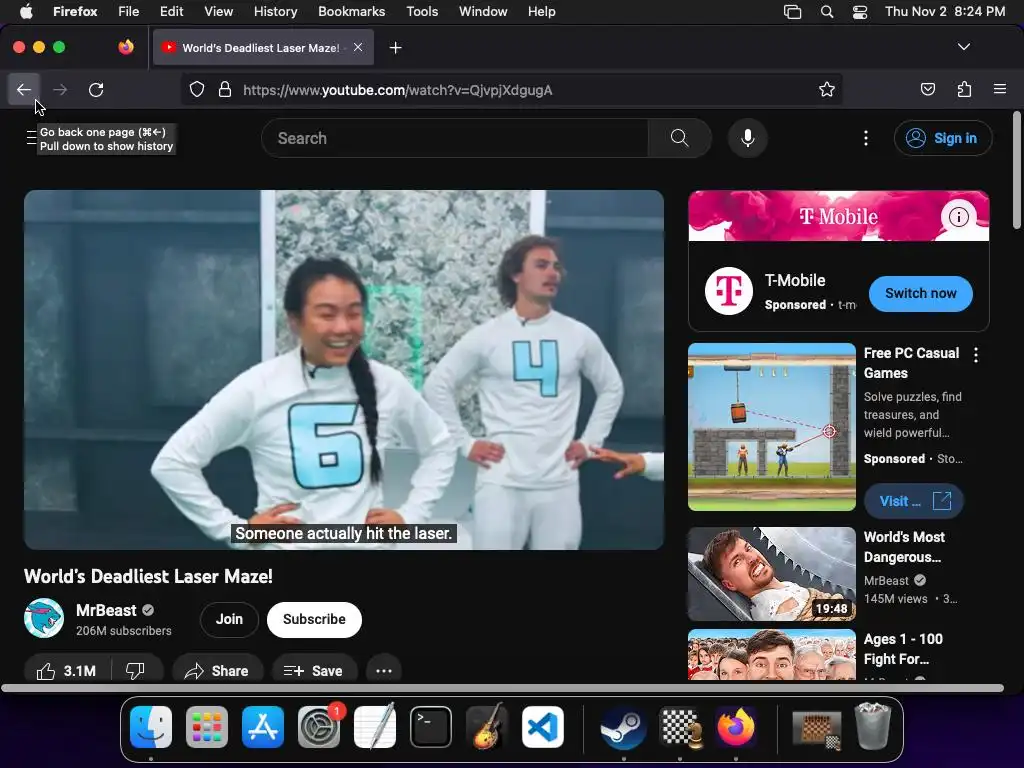This screenshot has width=1024, height=768.
Task: Open Steam from the Dock
Action: pos(623,727)
